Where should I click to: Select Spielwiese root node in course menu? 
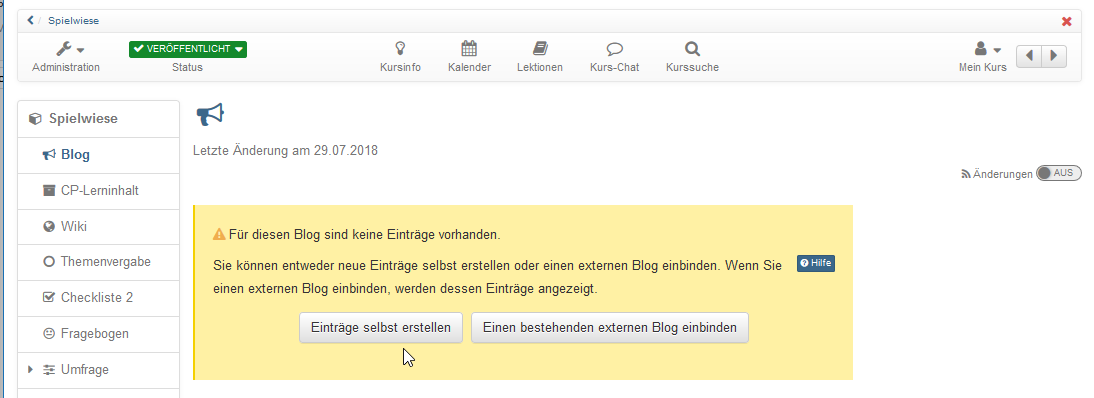click(98, 119)
